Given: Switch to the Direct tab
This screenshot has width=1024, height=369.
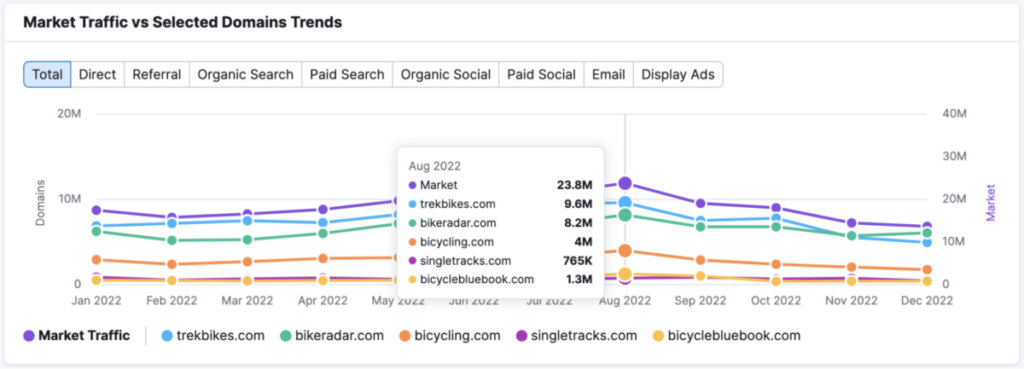Looking at the screenshot, I should 97,74.
